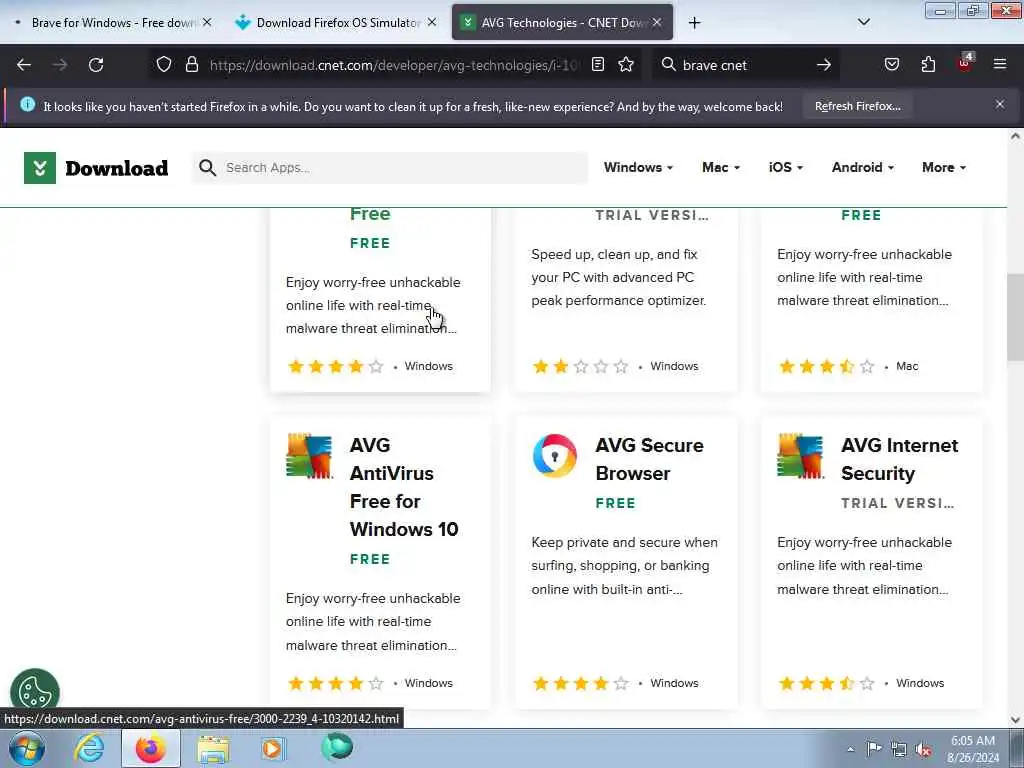Reload the current page

(96, 65)
